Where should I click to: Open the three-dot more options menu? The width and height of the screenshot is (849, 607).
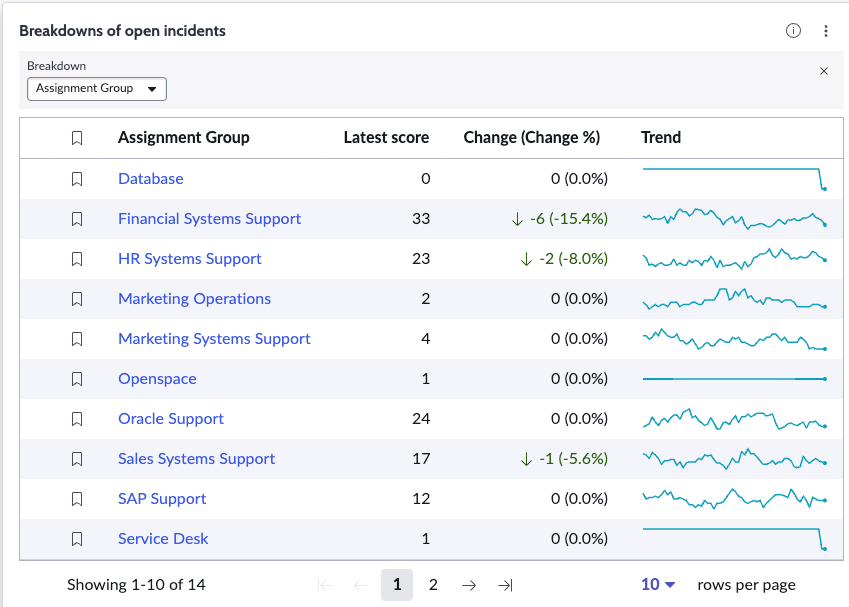[826, 31]
